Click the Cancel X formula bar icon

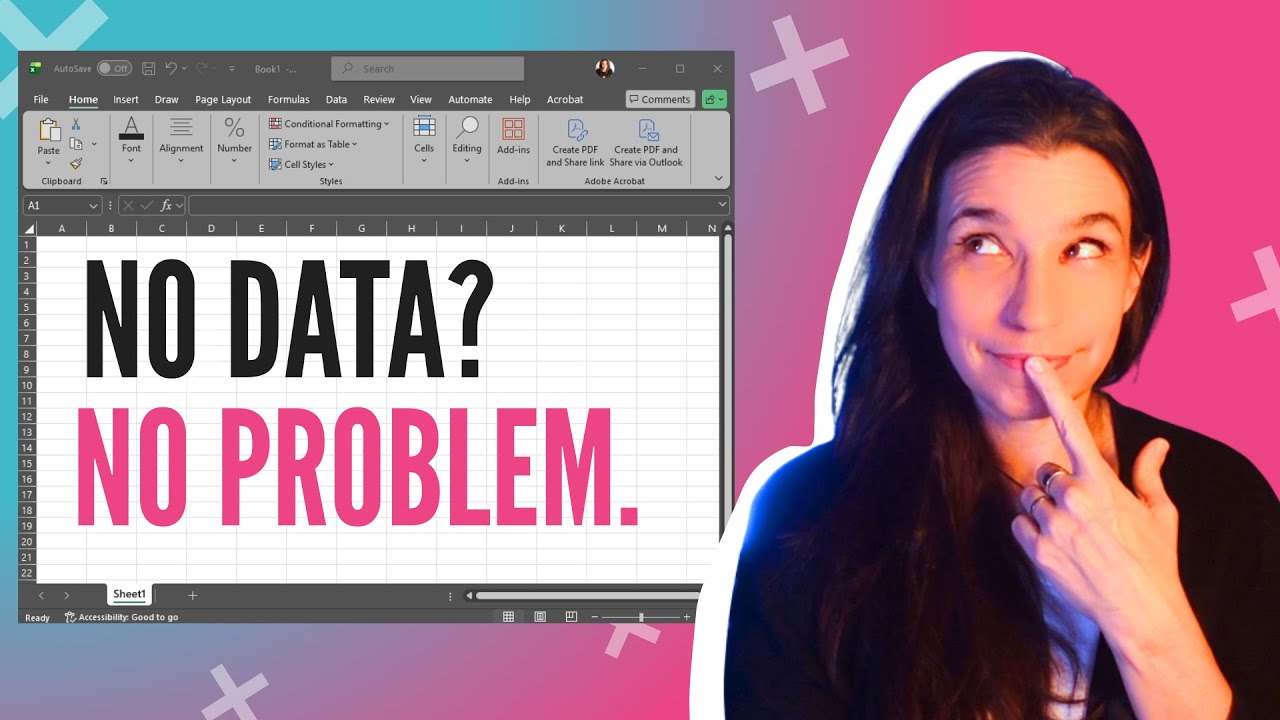pos(129,205)
